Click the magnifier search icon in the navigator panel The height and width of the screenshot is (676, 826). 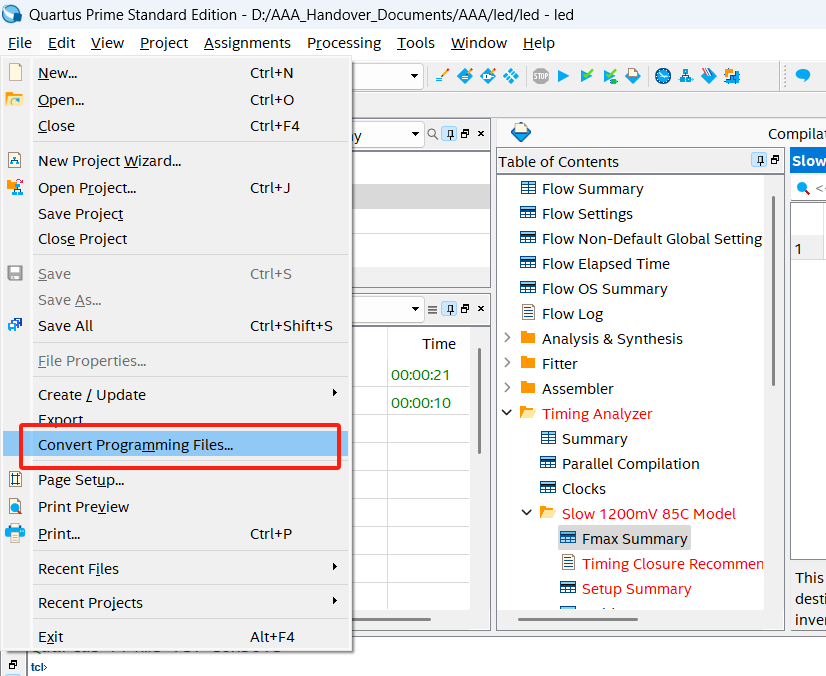432,134
